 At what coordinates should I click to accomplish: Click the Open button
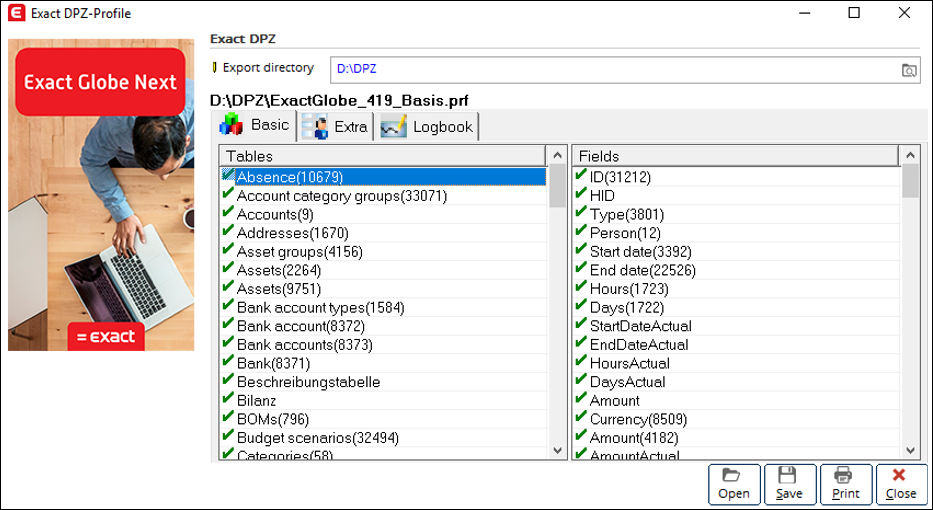pos(734,484)
